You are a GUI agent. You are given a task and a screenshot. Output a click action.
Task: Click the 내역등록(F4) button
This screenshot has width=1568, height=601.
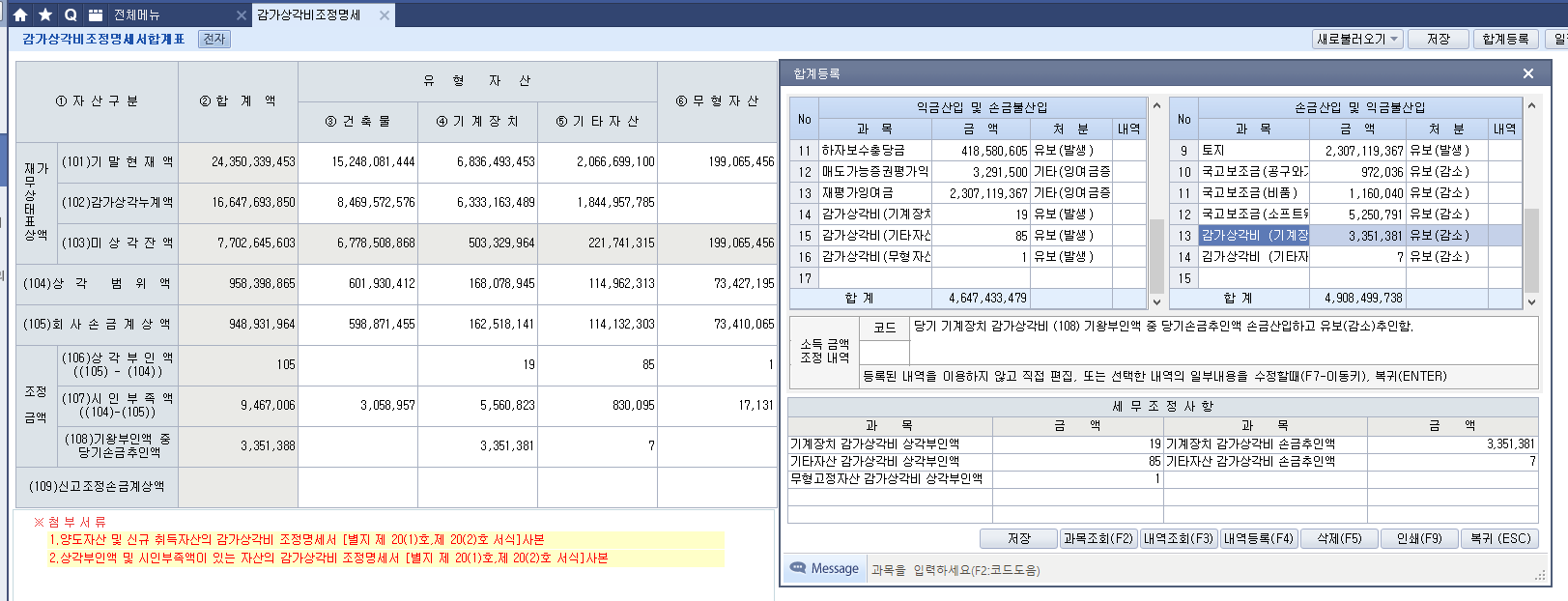(1258, 538)
